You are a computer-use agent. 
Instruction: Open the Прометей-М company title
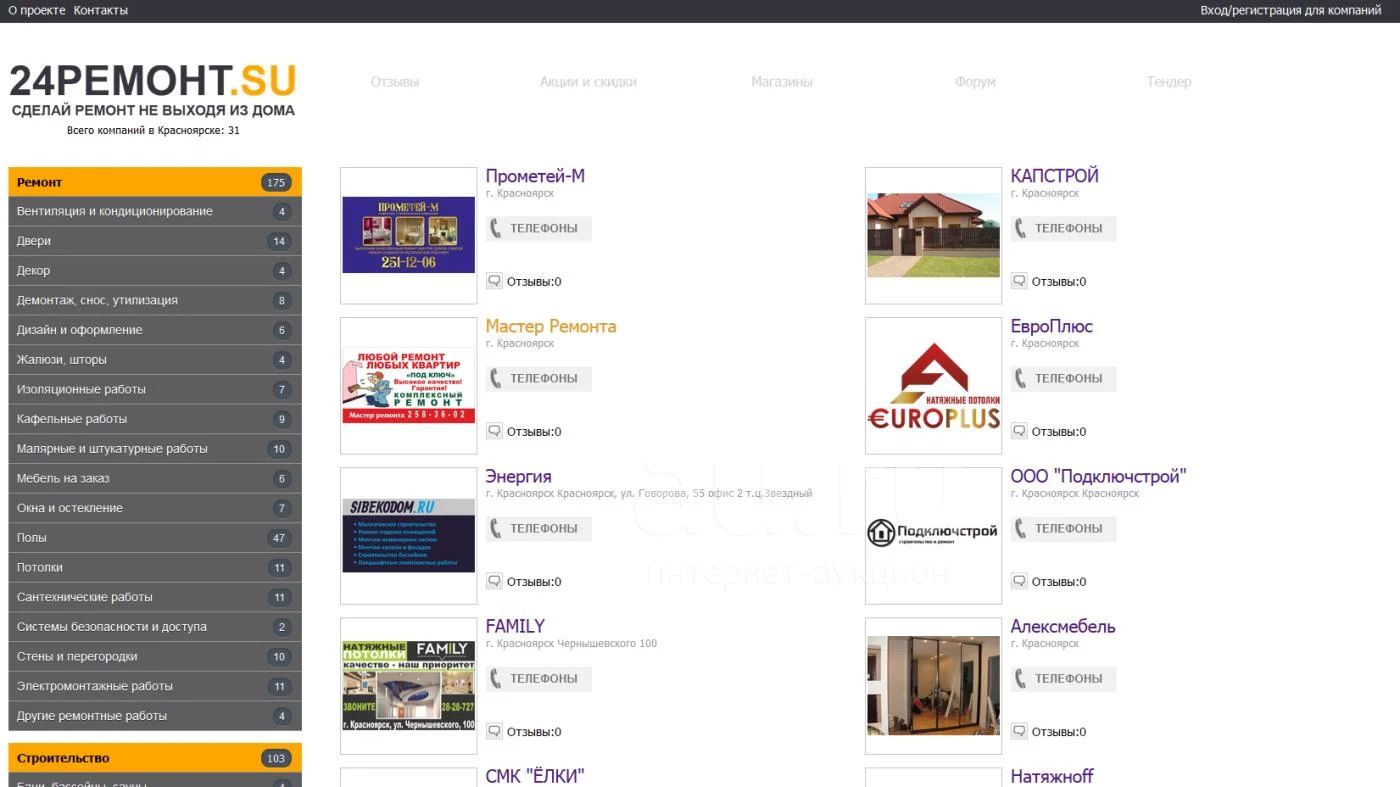(x=535, y=176)
